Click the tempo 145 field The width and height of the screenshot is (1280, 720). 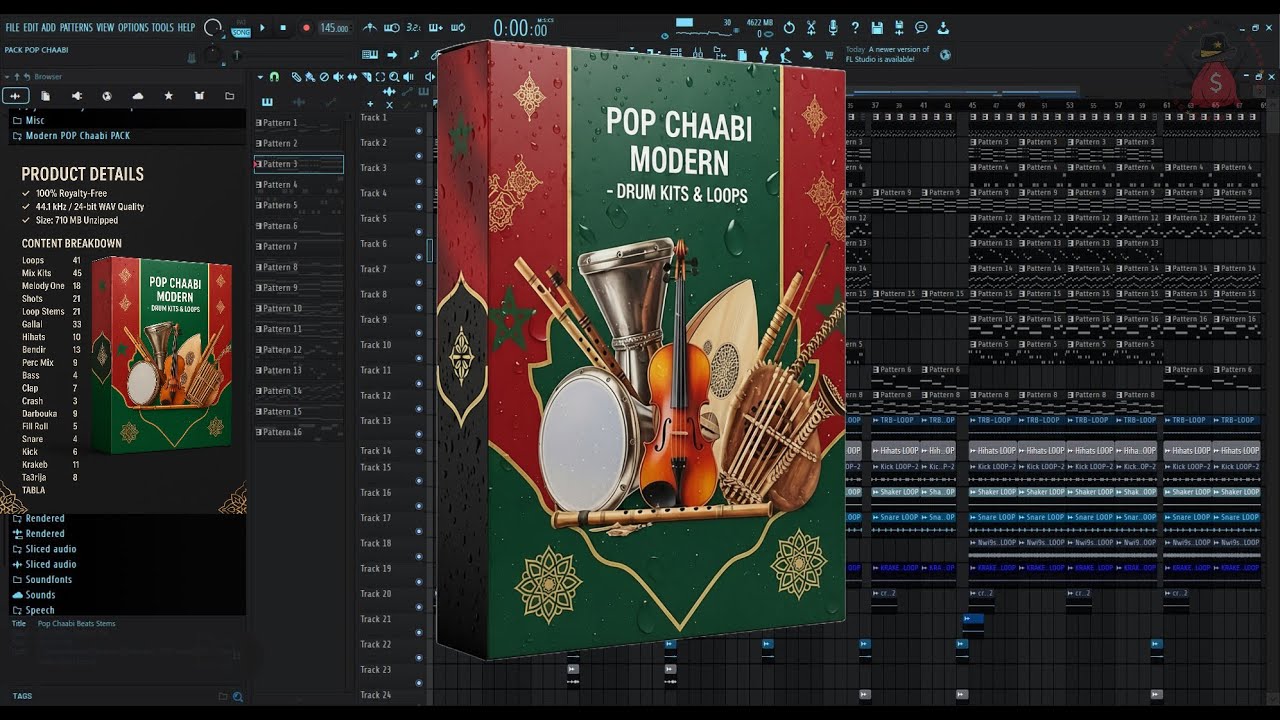334,28
